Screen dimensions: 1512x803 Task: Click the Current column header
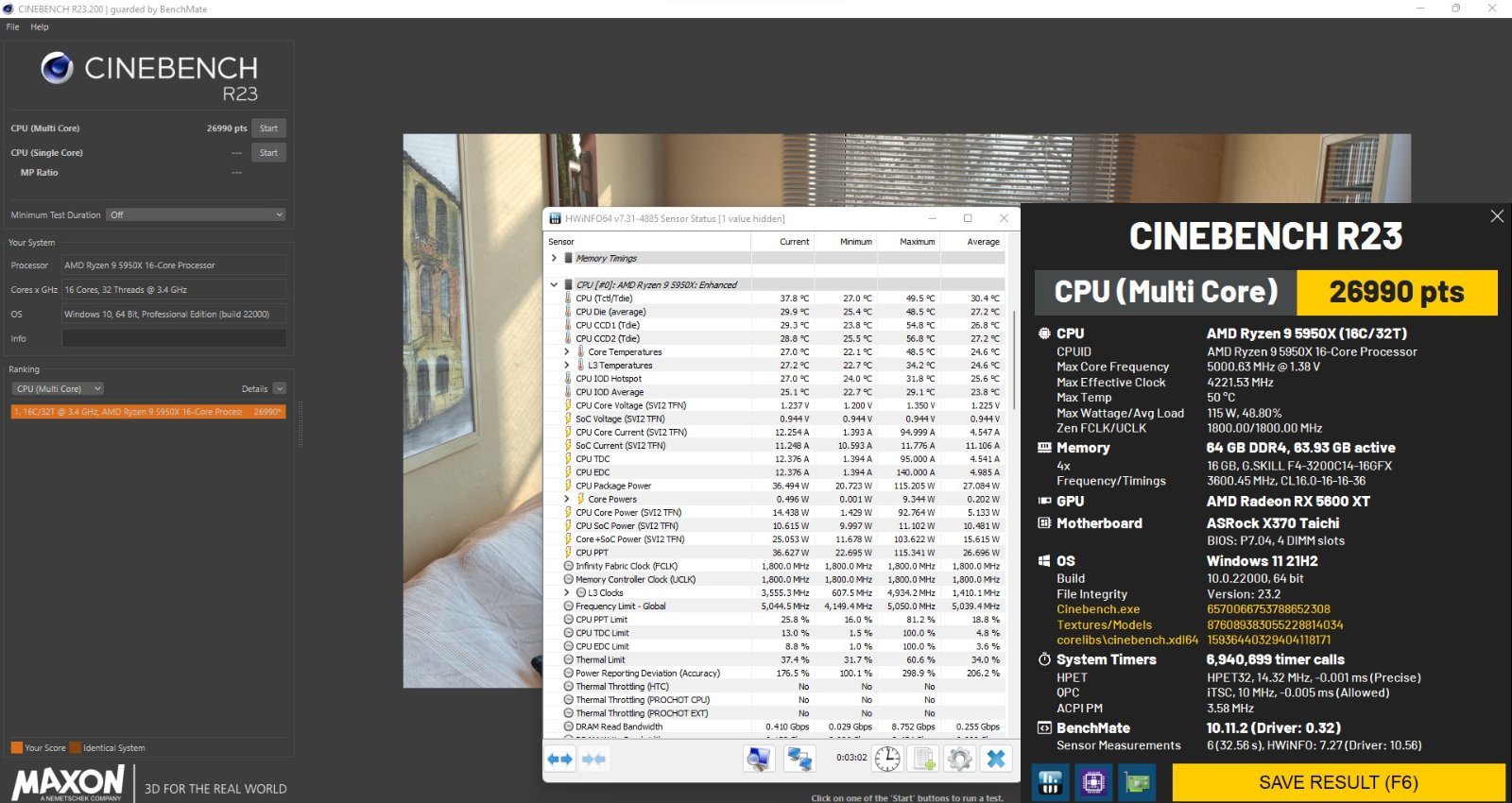click(782, 242)
